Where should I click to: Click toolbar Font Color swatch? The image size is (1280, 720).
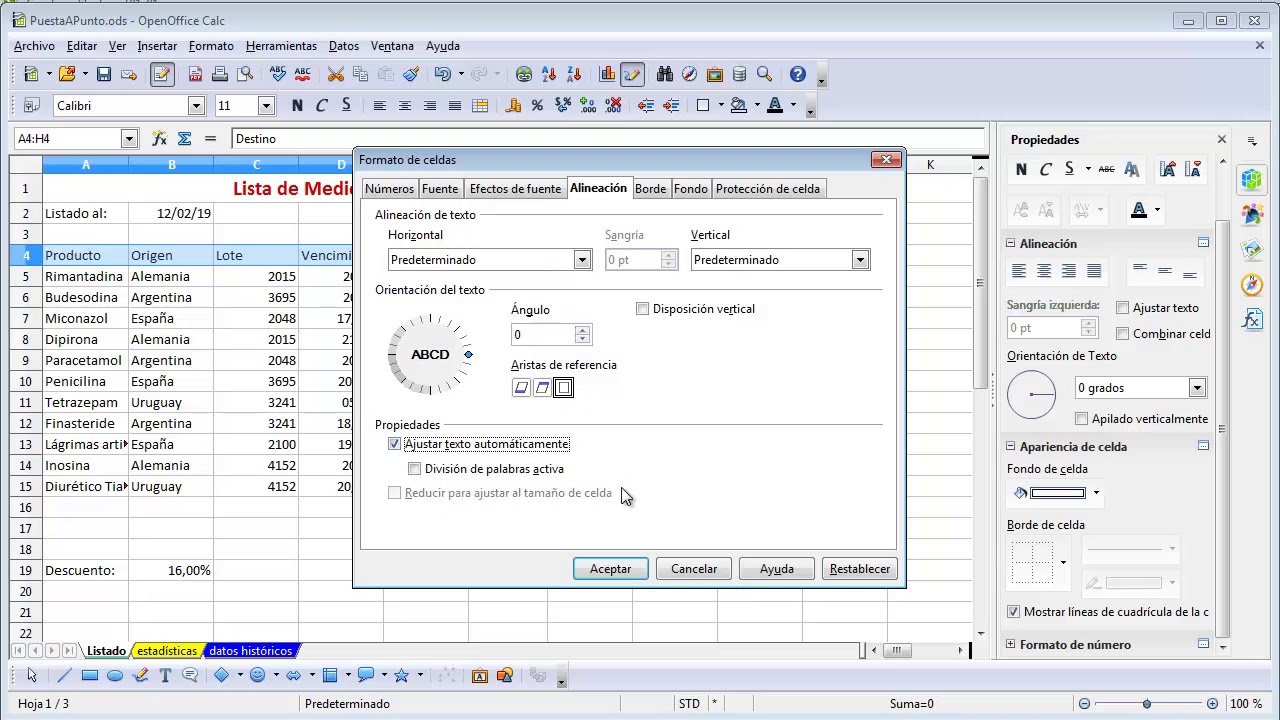pos(774,105)
